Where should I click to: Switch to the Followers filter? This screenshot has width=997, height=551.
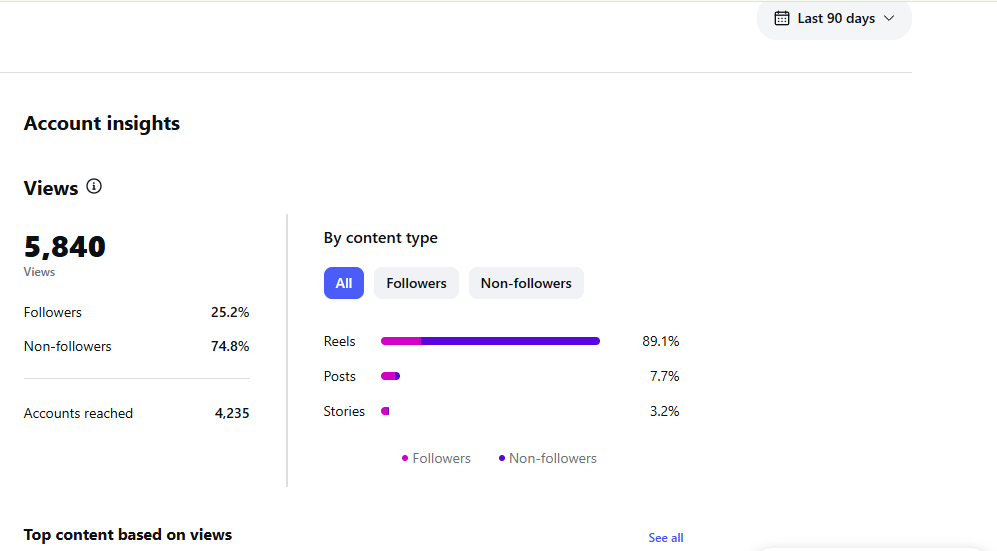pos(416,283)
